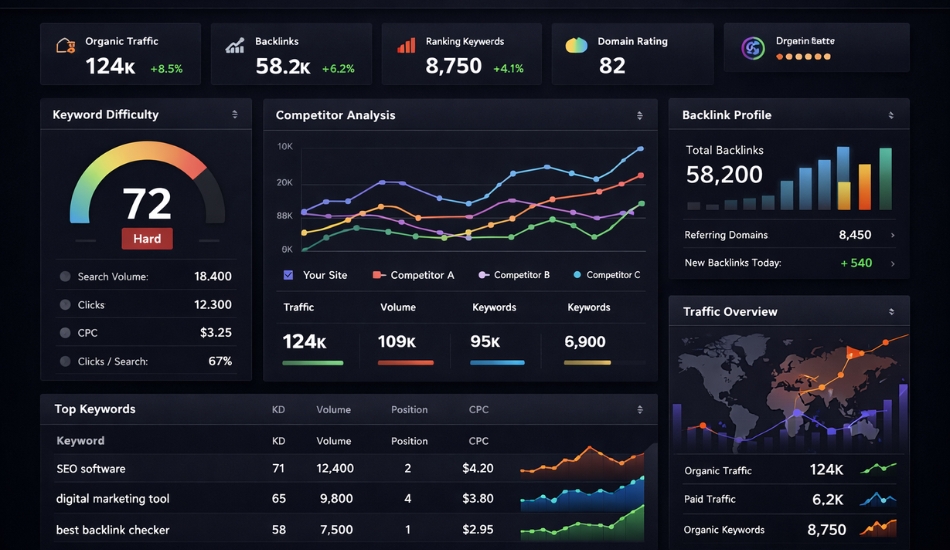Click the Organic Traffic card icon at top
This screenshot has height=550, width=950.
65,45
